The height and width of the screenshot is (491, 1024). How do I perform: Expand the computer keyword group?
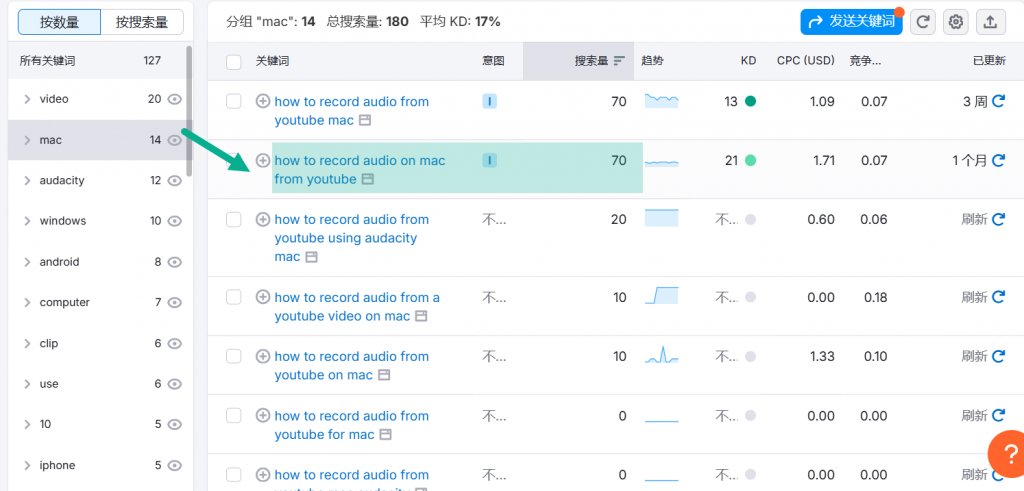(27, 302)
